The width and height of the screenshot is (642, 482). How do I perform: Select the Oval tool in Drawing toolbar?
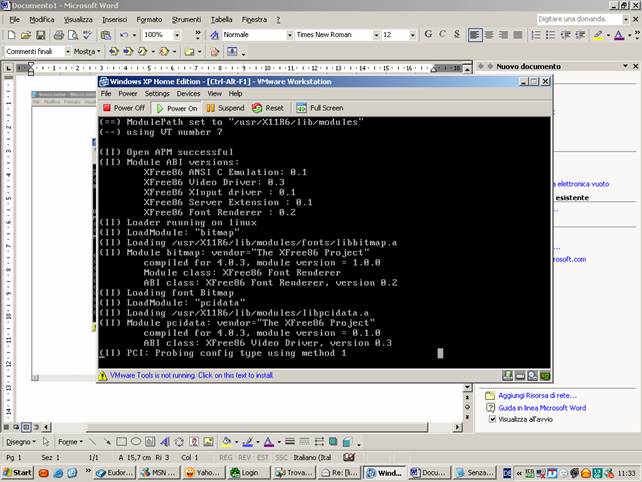coord(136,442)
